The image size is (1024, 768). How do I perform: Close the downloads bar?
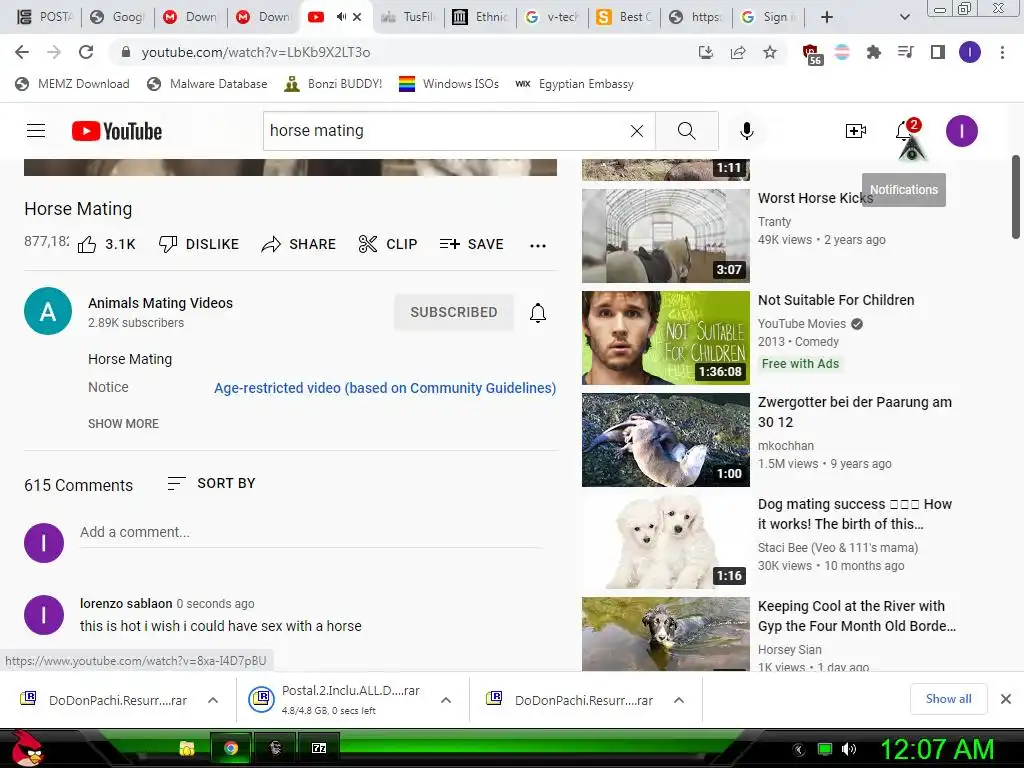click(1006, 699)
